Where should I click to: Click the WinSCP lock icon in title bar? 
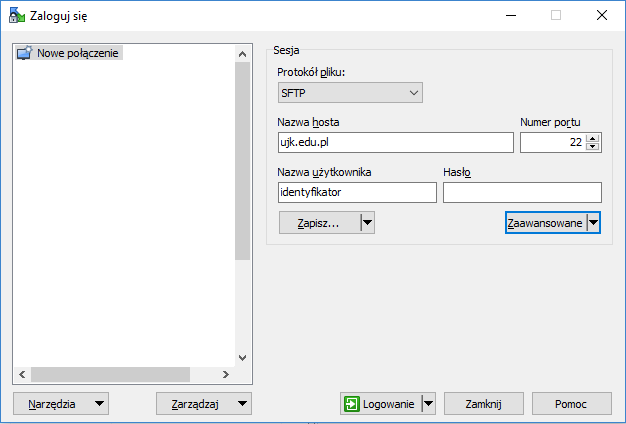pos(16,15)
